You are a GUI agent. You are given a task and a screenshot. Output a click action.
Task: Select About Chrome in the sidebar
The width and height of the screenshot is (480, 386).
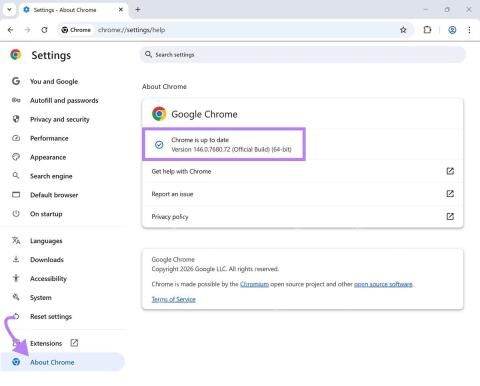click(x=62, y=362)
